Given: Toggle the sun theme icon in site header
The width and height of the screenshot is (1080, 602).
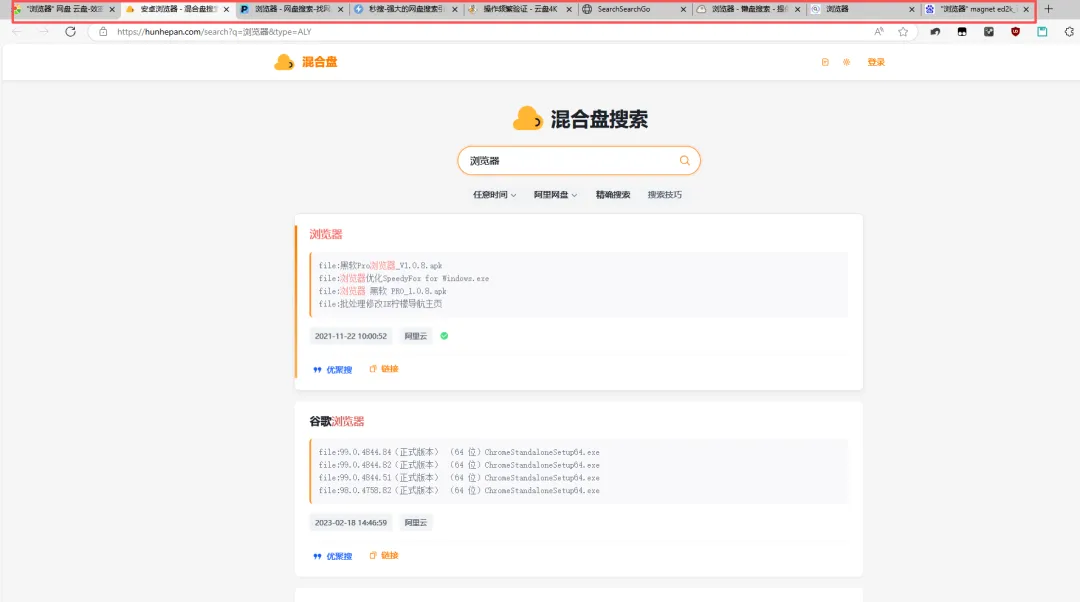Looking at the screenshot, I should [x=847, y=62].
